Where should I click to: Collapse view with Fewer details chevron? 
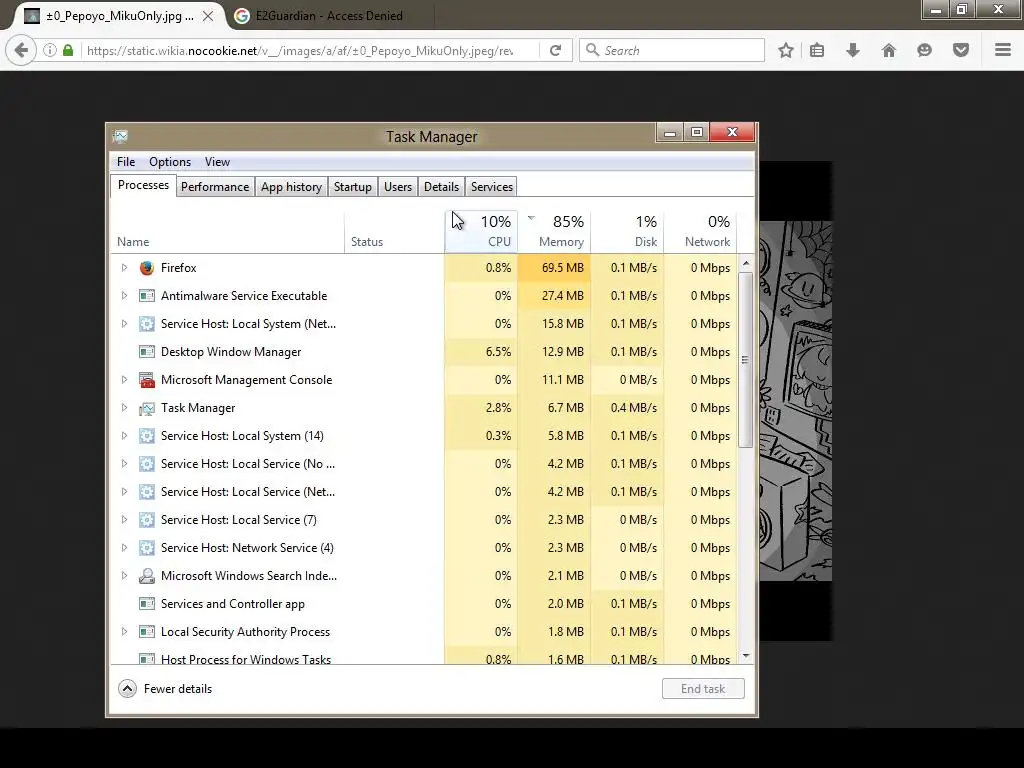(127, 689)
